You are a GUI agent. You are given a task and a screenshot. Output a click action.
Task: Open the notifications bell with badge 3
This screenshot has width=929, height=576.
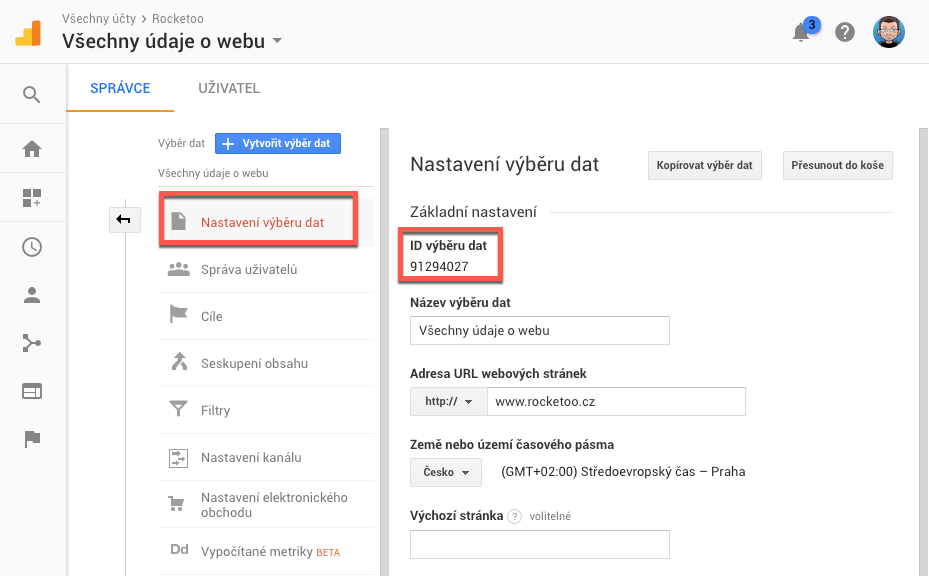coord(801,31)
